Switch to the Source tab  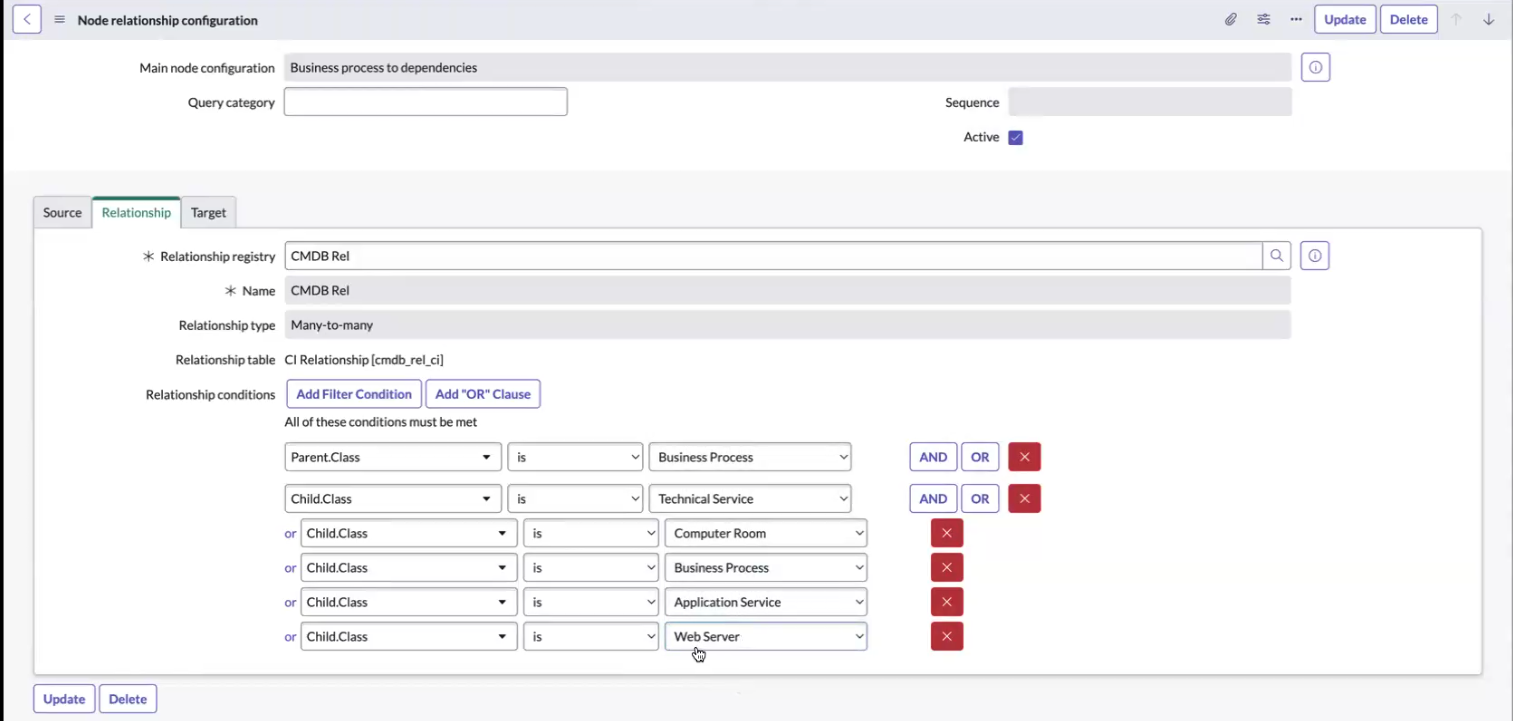(62, 212)
